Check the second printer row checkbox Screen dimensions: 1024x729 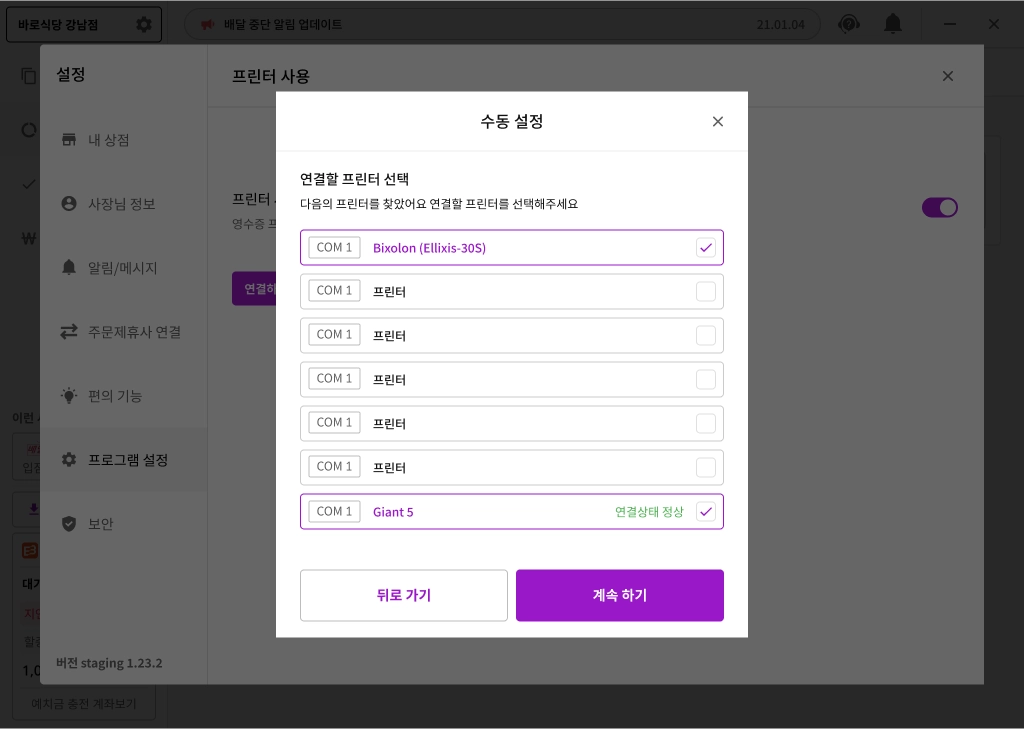coord(706,292)
